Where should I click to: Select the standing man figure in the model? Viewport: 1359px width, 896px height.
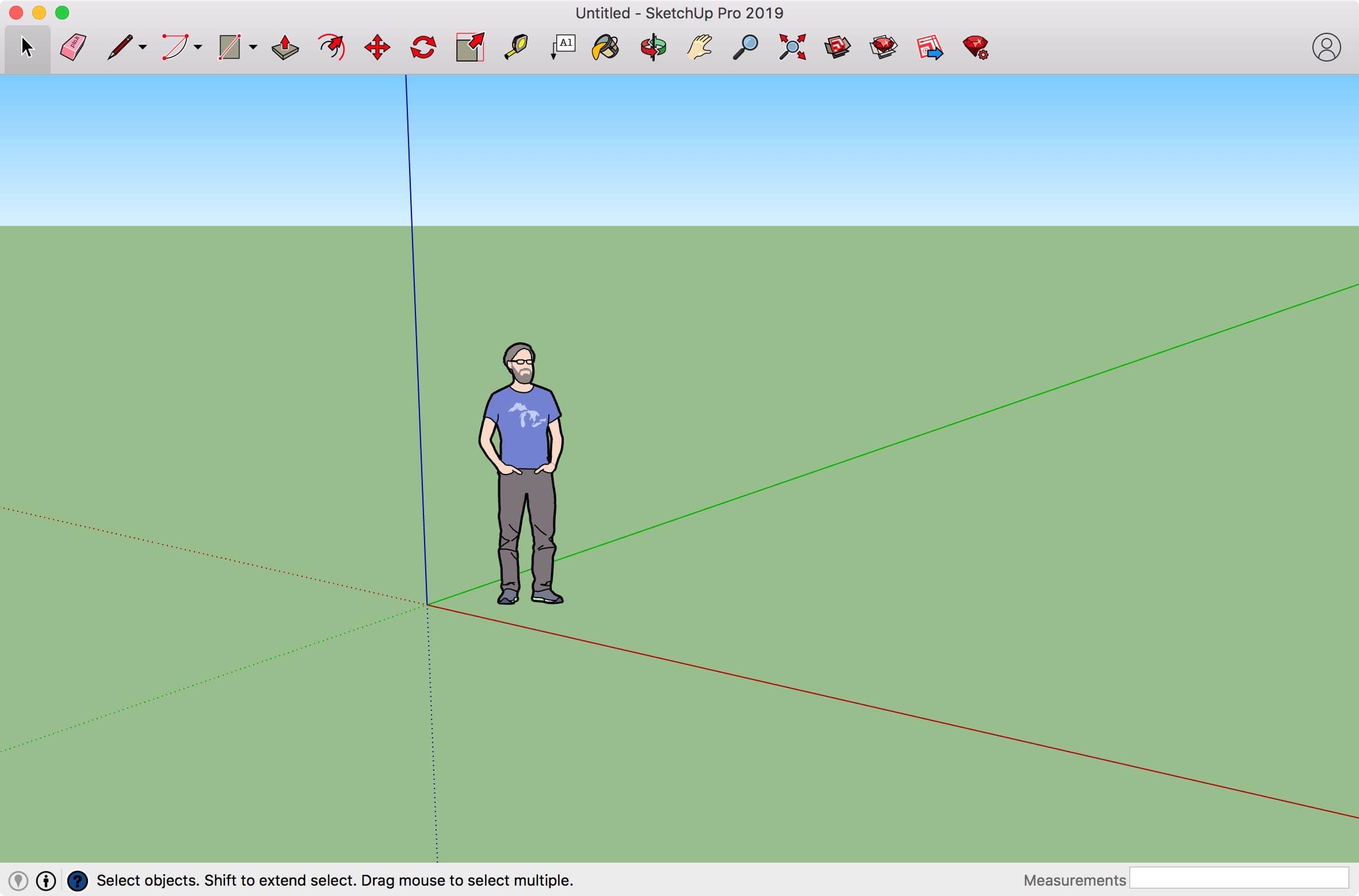point(522,473)
